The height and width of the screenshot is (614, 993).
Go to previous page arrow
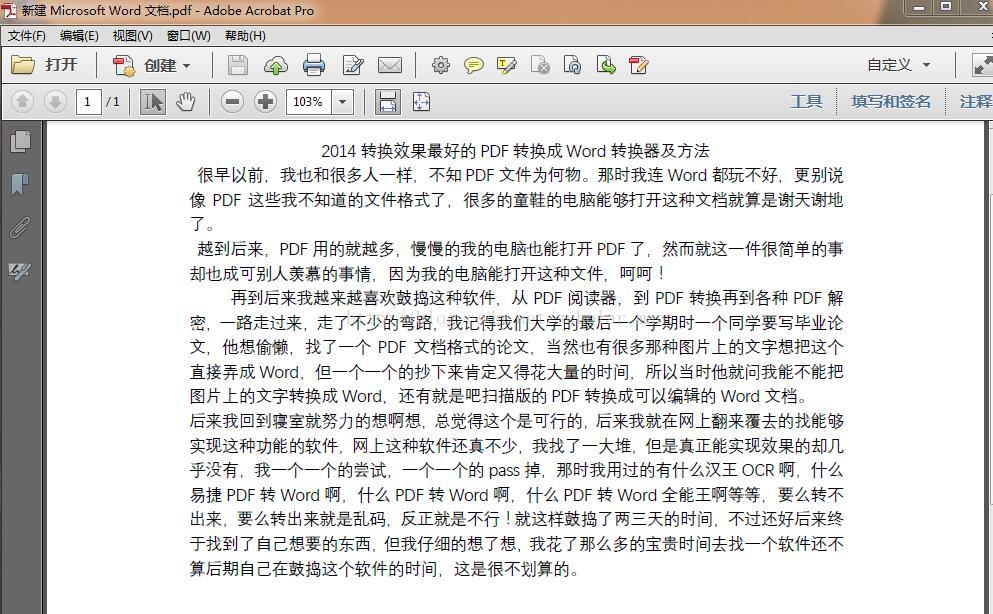[22, 101]
